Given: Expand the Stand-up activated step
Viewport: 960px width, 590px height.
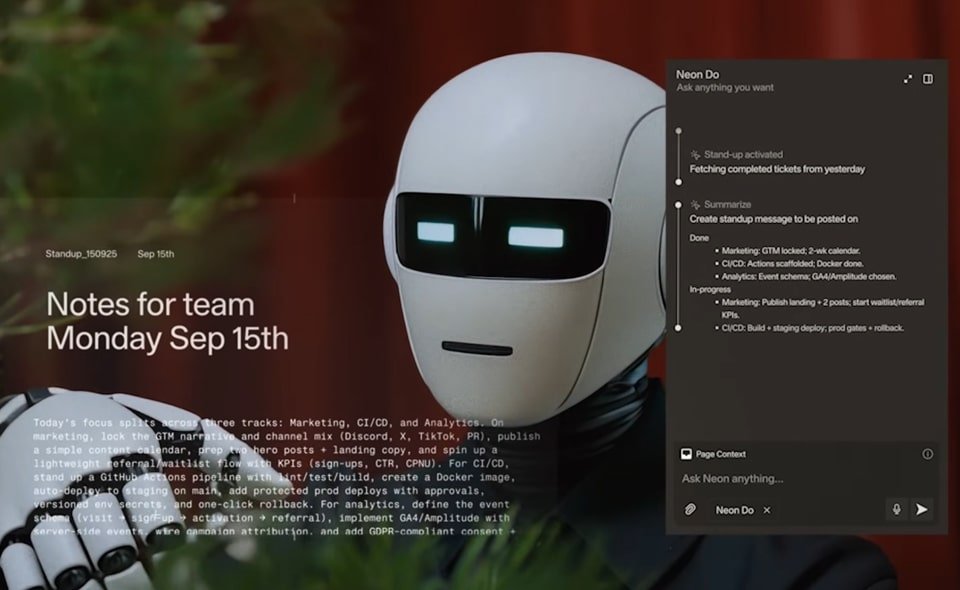Looking at the screenshot, I should [x=743, y=155].
